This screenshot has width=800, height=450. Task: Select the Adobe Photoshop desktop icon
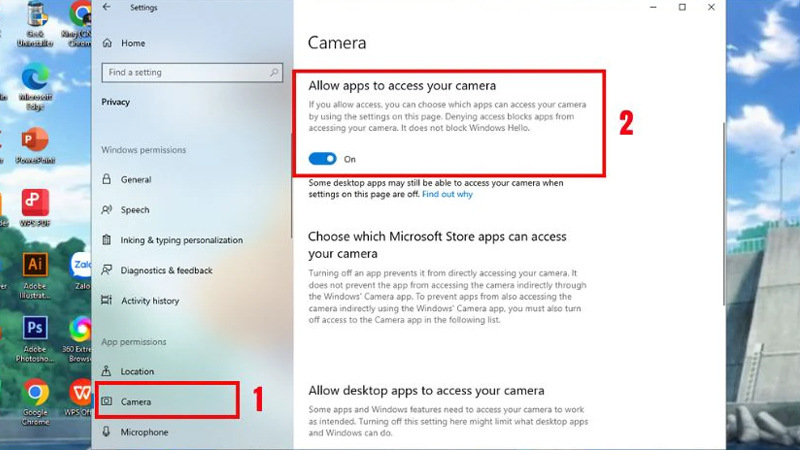tap(35, 339)
